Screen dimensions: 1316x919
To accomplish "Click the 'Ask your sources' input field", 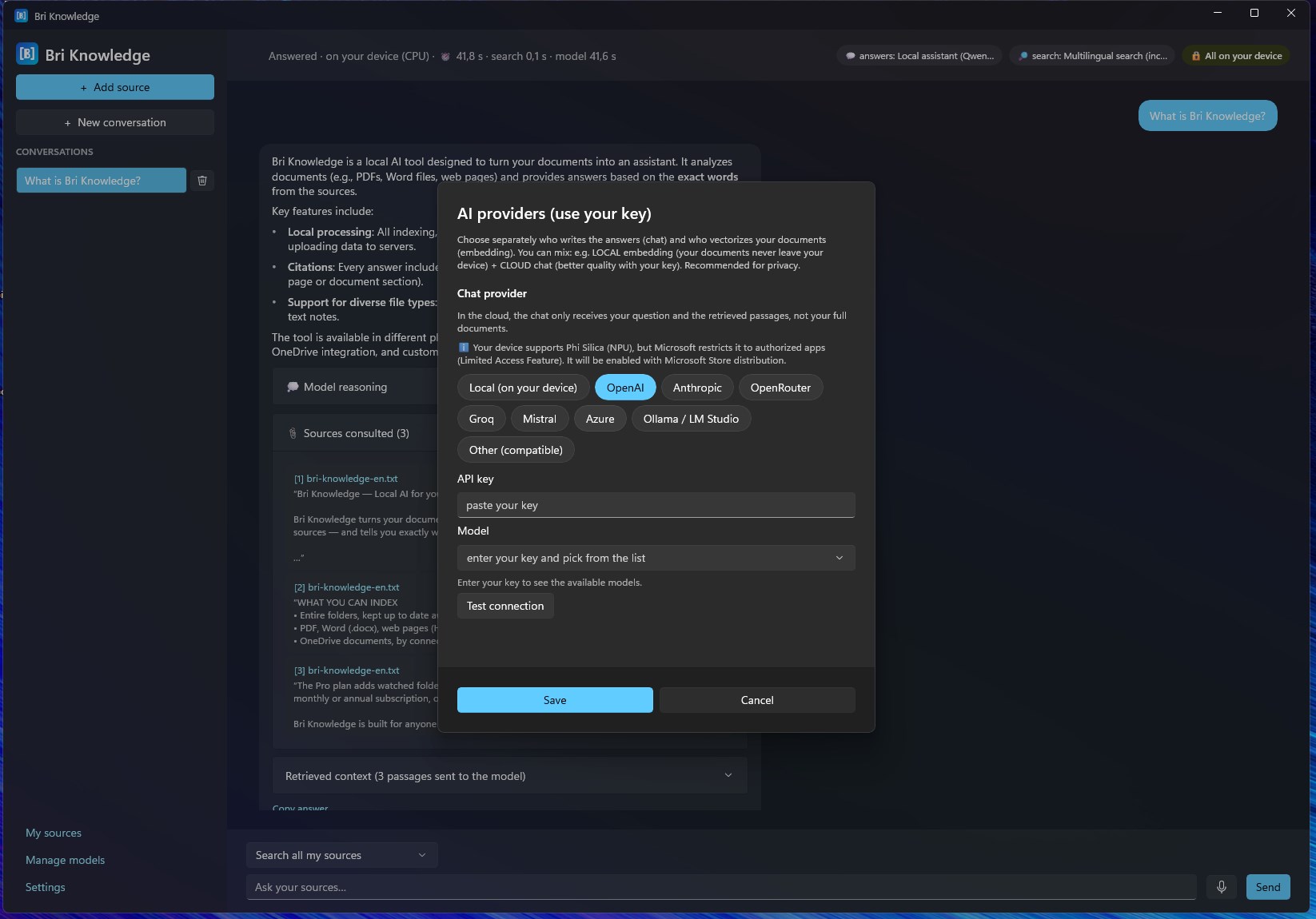I will (x=721, y=887).
